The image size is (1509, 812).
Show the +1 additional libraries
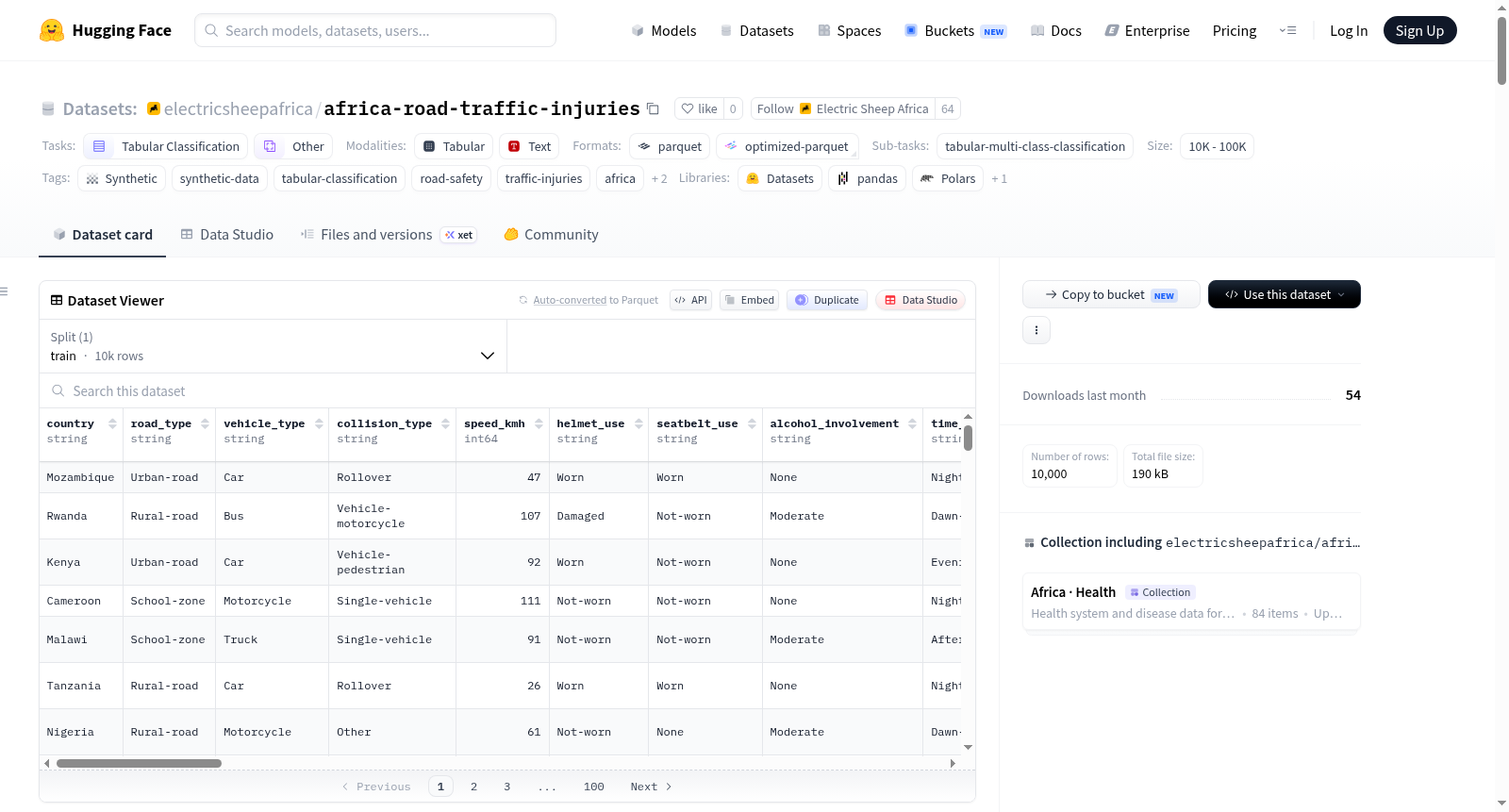tap(999, 178)
